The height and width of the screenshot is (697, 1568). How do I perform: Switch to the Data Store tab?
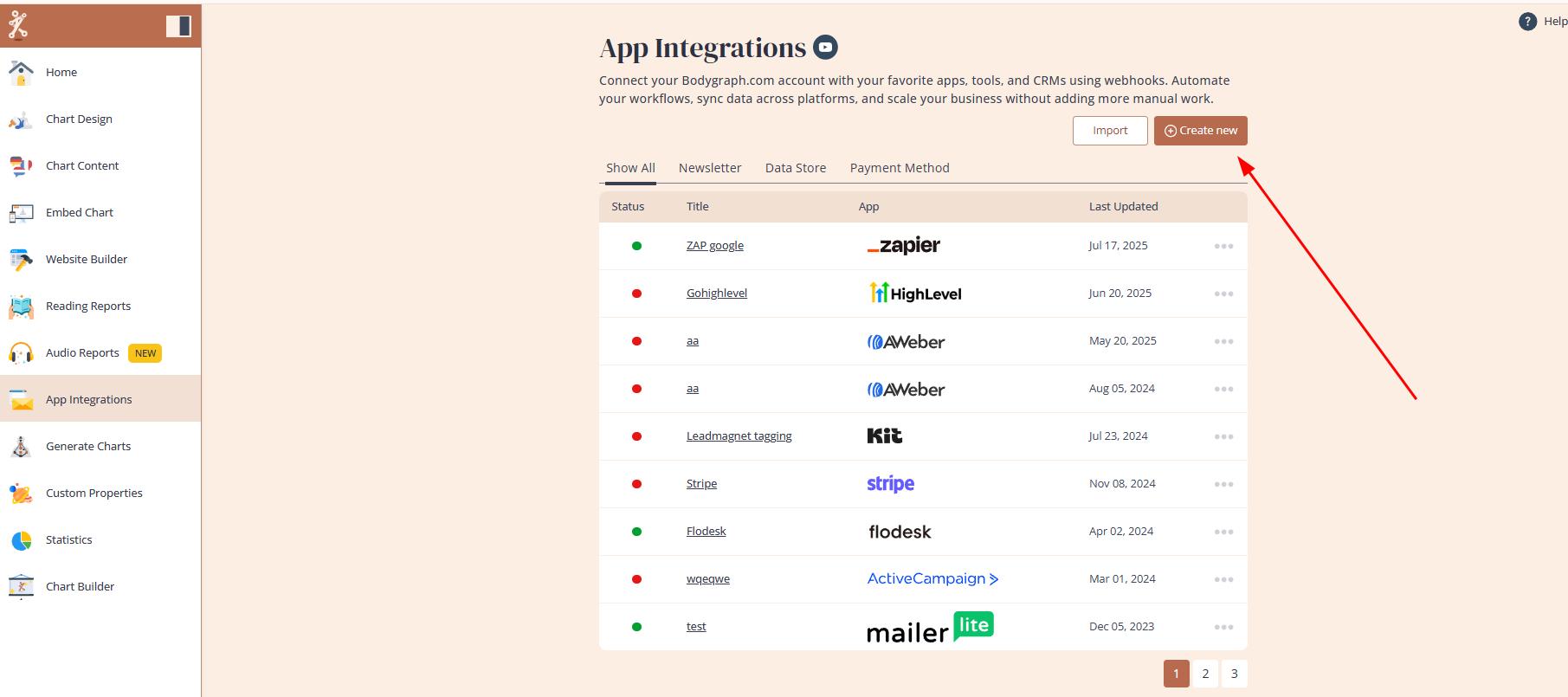[x=795, y=168]
